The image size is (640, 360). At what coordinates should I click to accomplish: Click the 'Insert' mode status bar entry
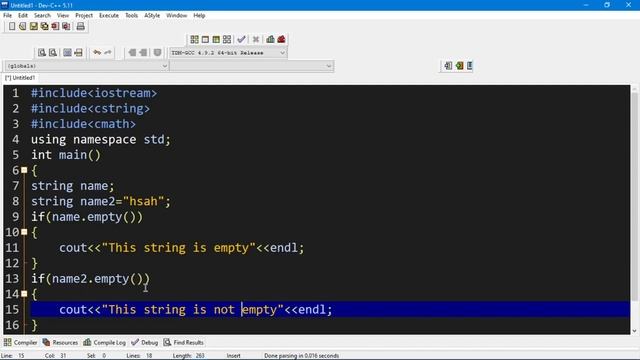233,356
